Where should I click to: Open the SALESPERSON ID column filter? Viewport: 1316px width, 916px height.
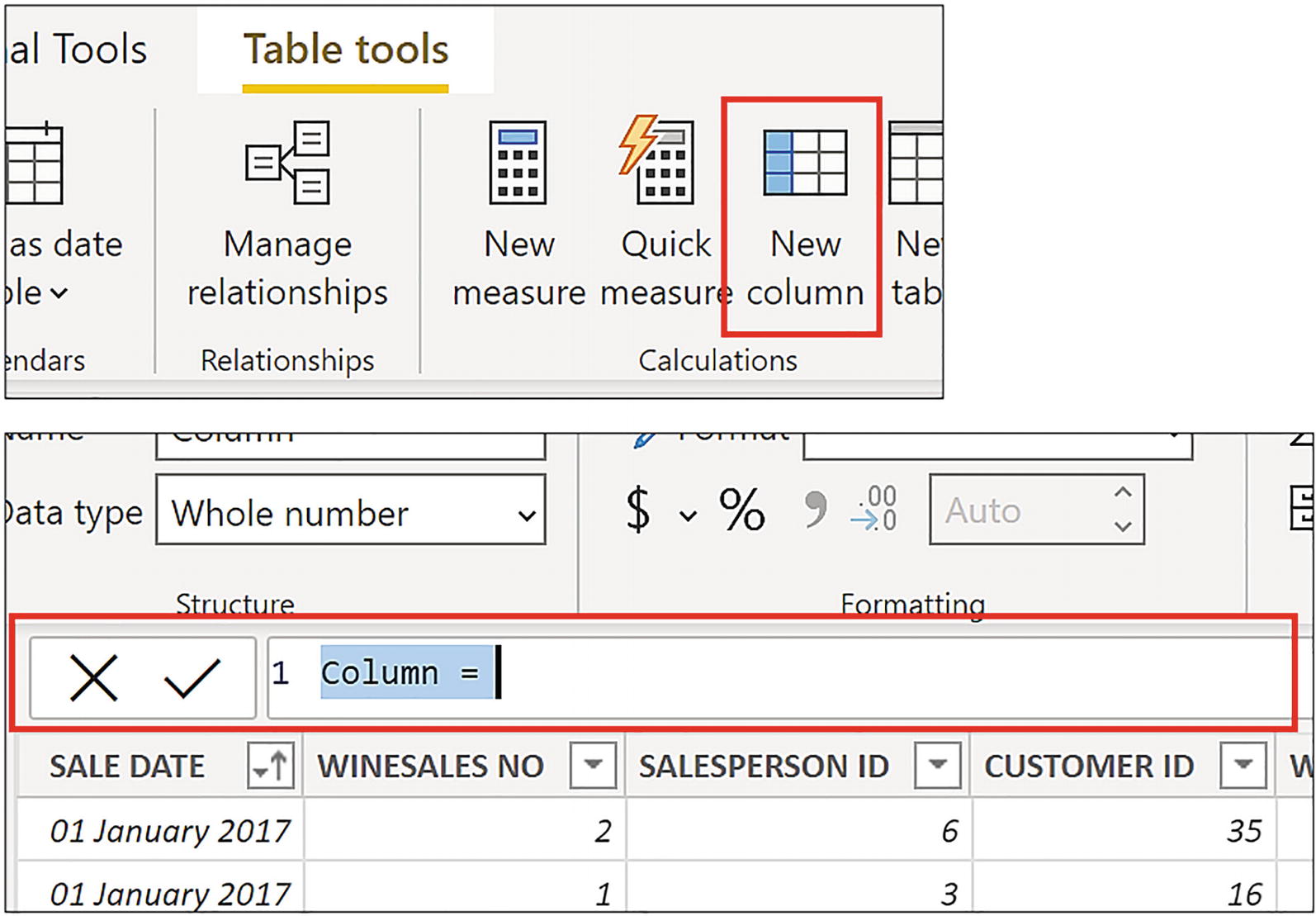click(x=937, y=766)
